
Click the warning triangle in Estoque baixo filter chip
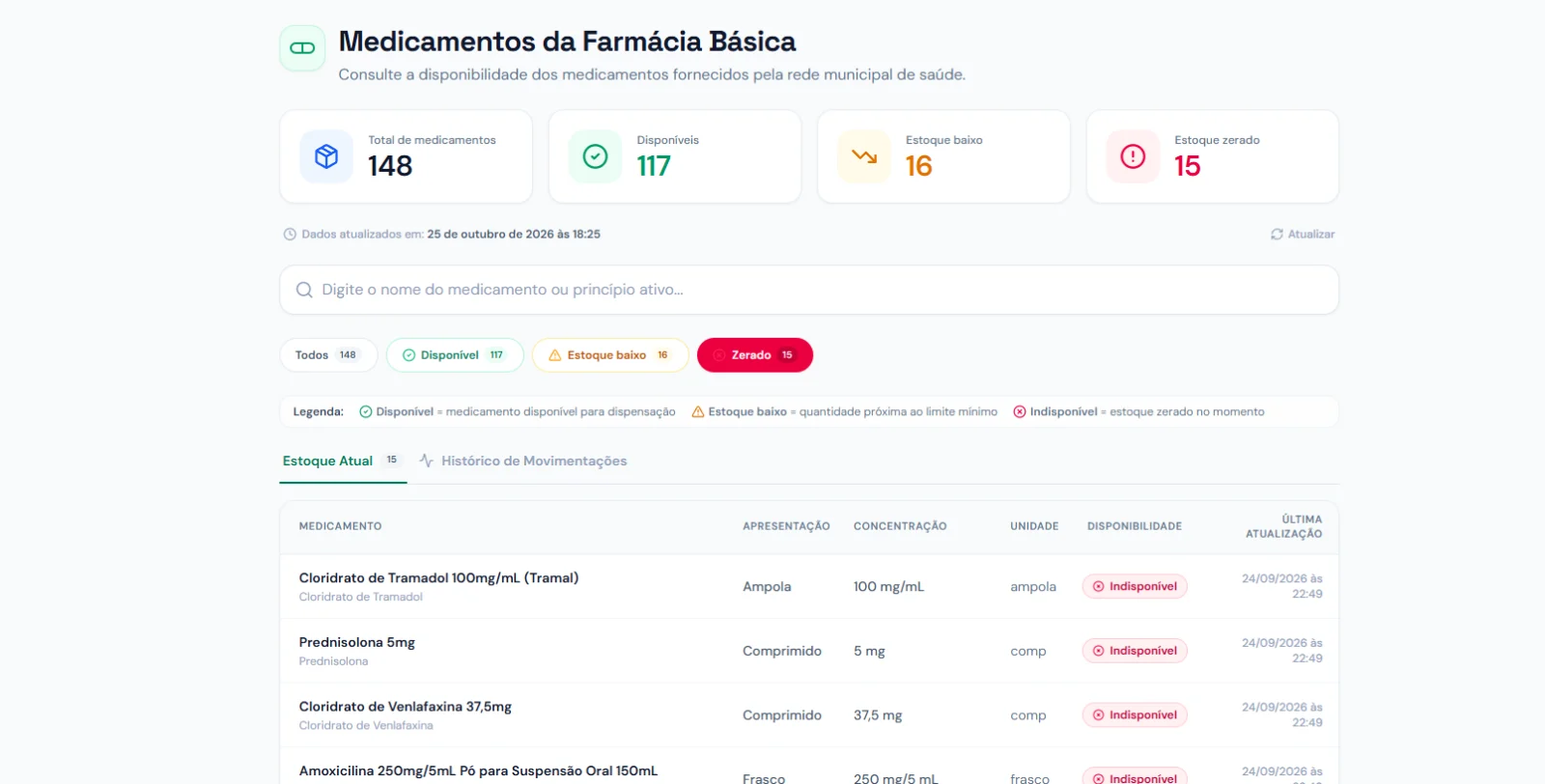pos(555,355)
